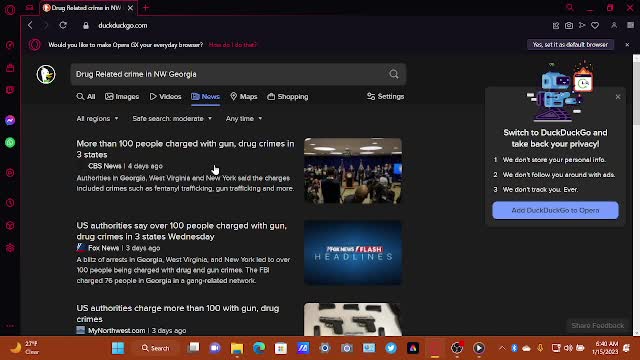The width and height of the screenshot is (640, 360).
Task: Click the DuckDuckGo duck logo
Action: point(46,74)
